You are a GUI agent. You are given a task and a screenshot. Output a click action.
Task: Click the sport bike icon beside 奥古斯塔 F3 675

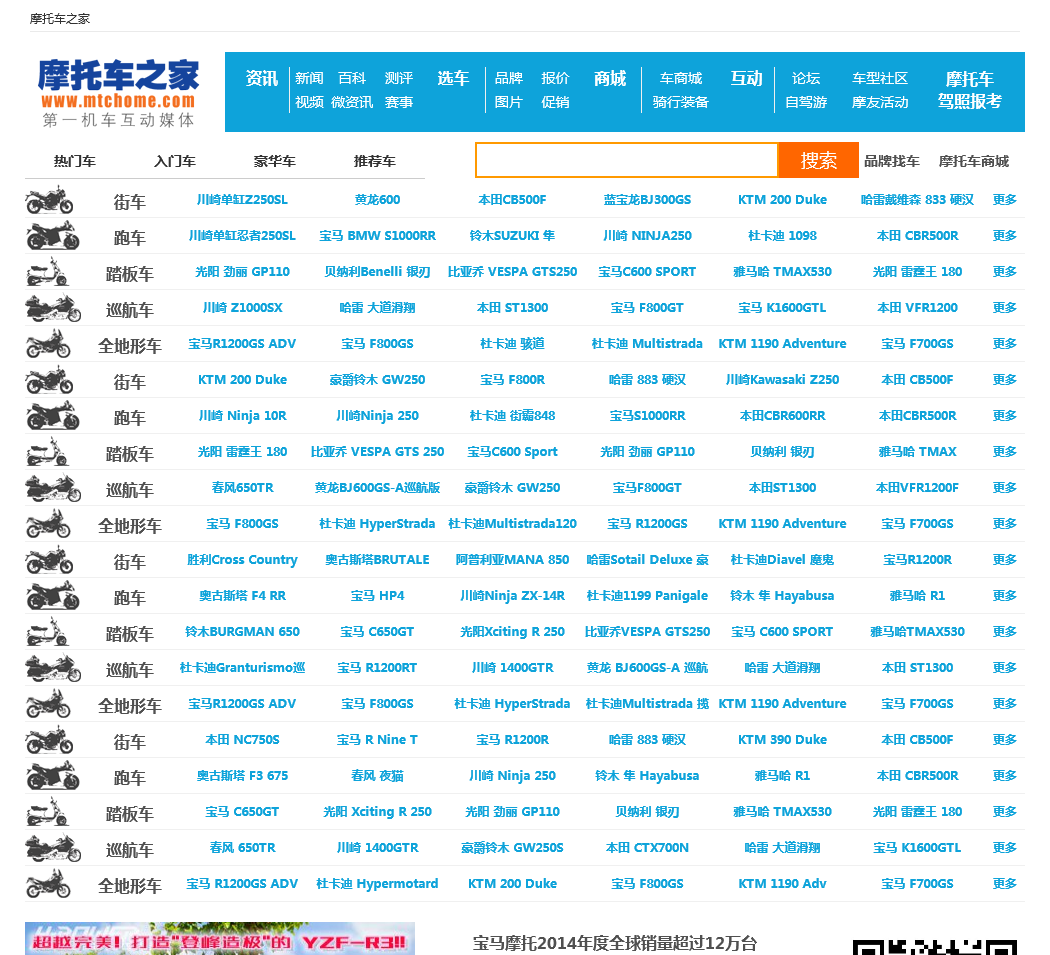53,776
